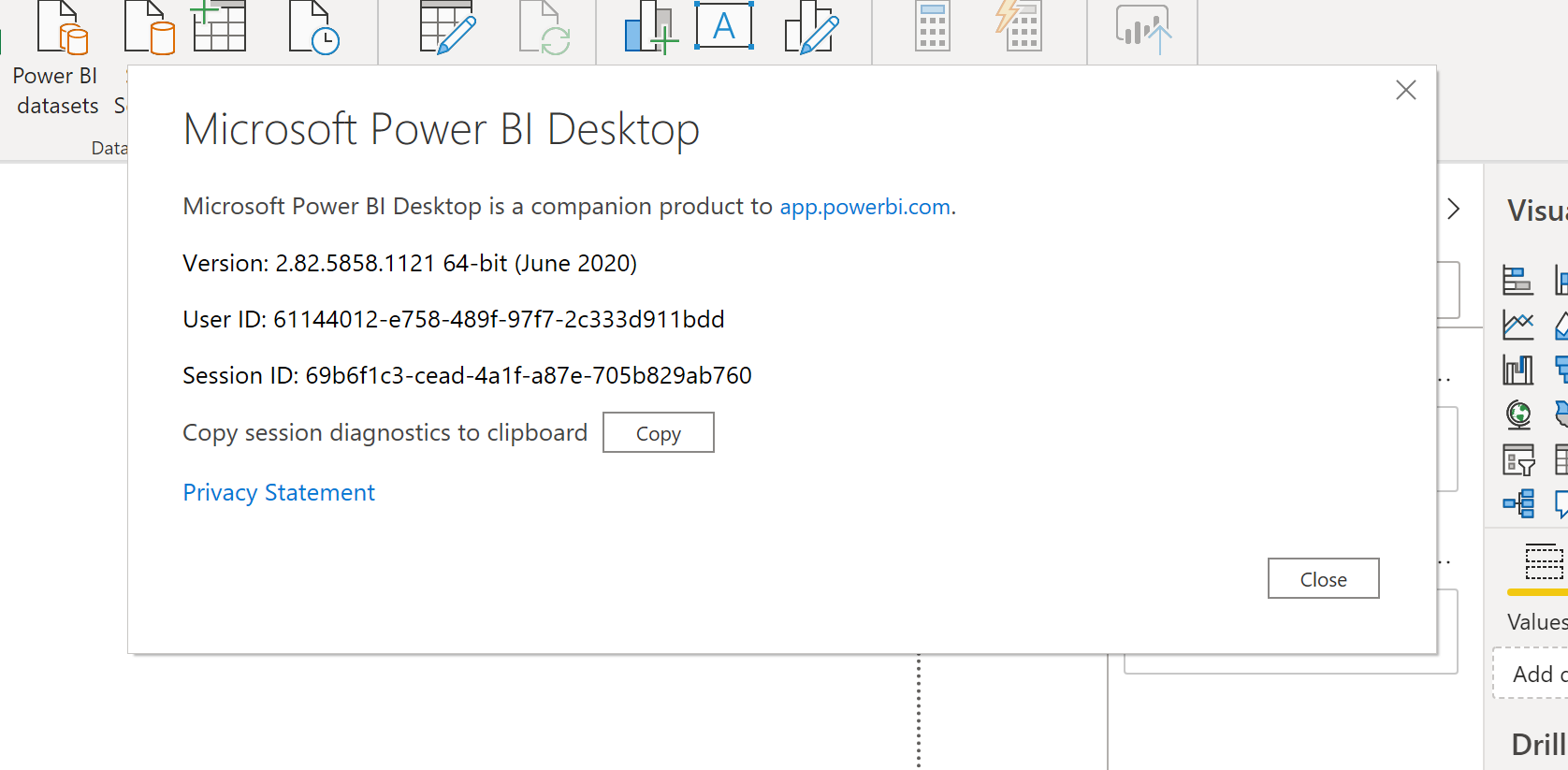Viewport: 1568px width, 770px height.
Task: Open the Privacy Statement link
Action: (279, 493)
